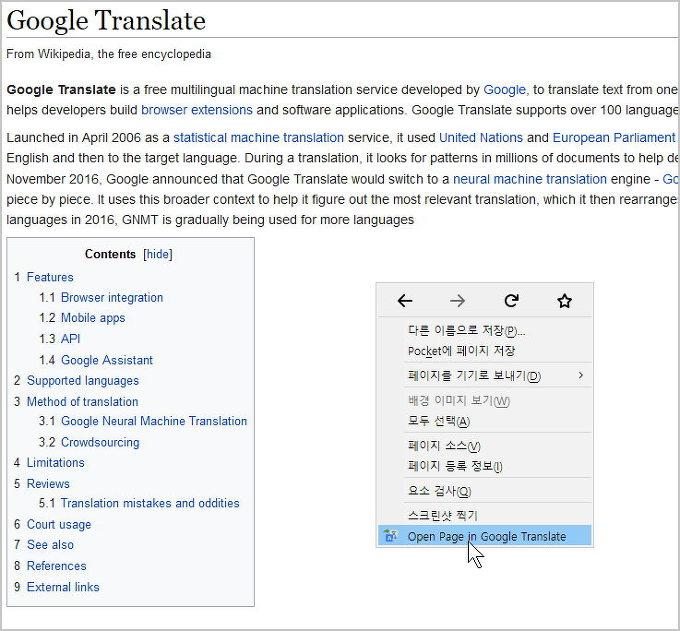
Task: Go to Google Neural Machine Translation section
Action: pos(154,421)
